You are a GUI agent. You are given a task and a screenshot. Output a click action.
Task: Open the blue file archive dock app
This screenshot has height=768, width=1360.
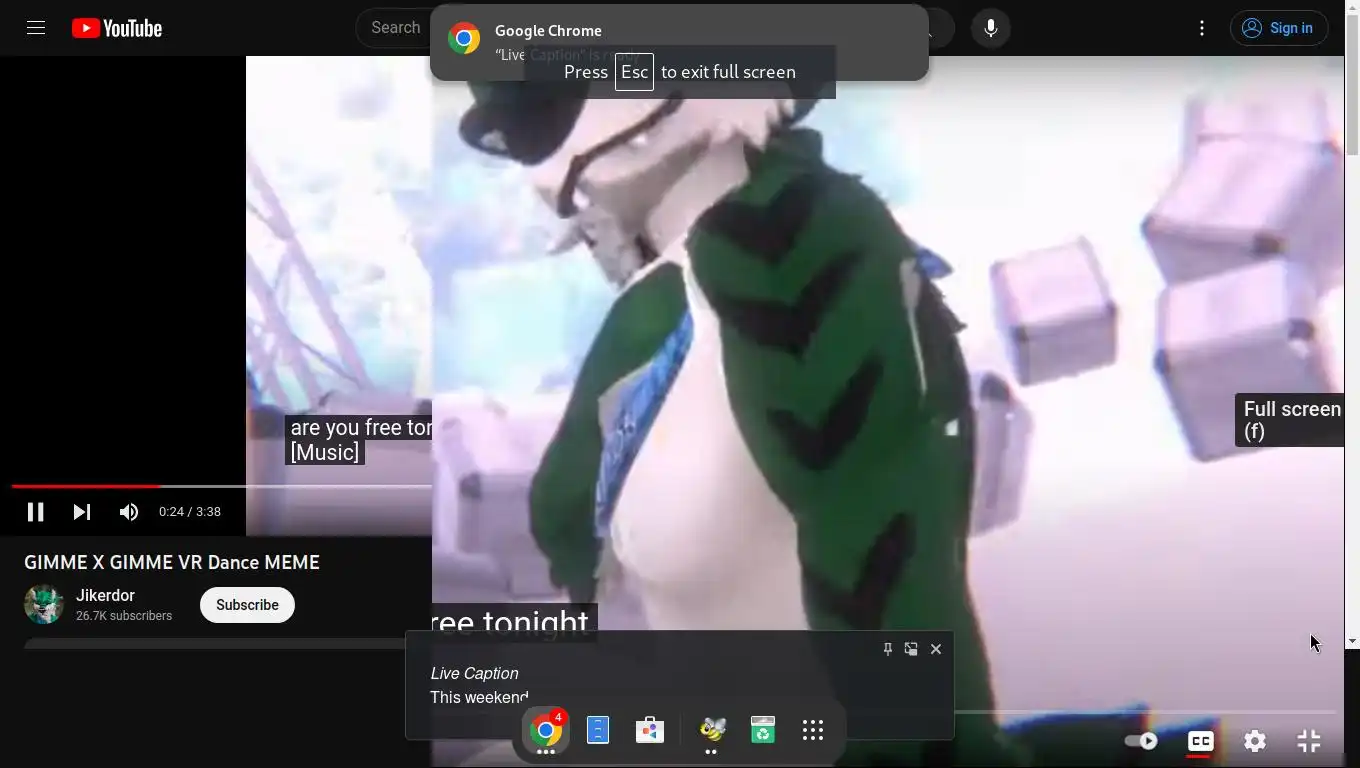pyautogui.click(x=598, y=730)
